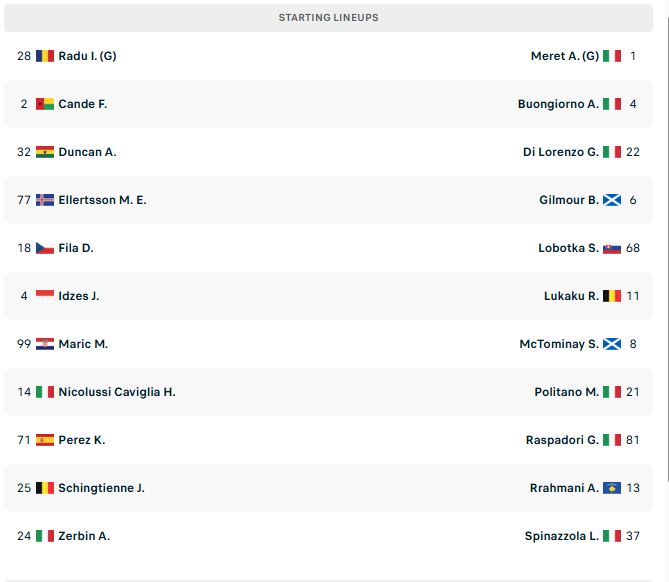Click the Spain flag beside Perez K.
Image resolution: width=669 pixels, height=582 pixels.
tap(45, 440)
